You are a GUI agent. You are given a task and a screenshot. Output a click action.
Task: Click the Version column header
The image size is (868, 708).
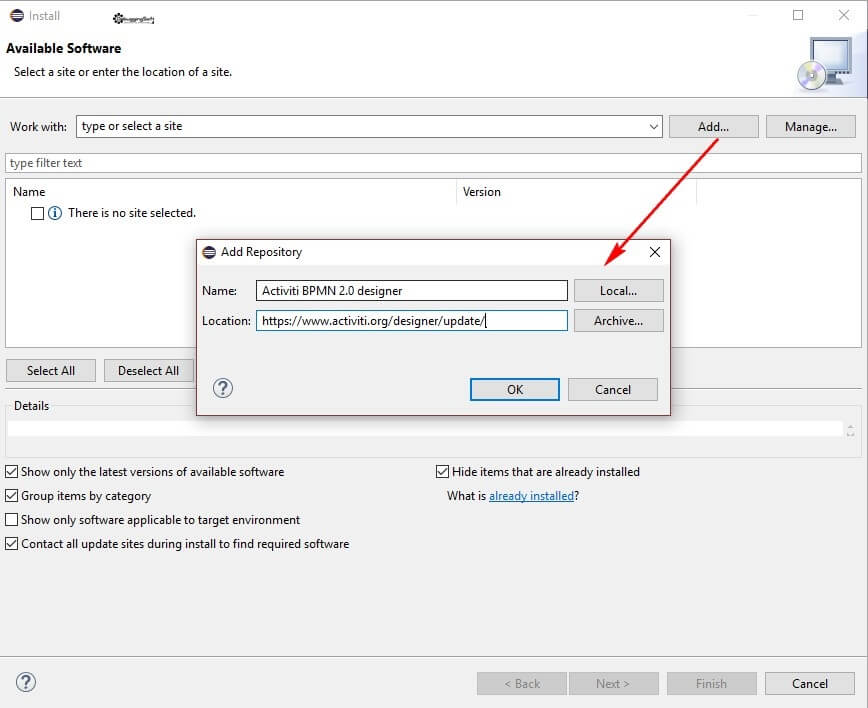tap(577, 192)
